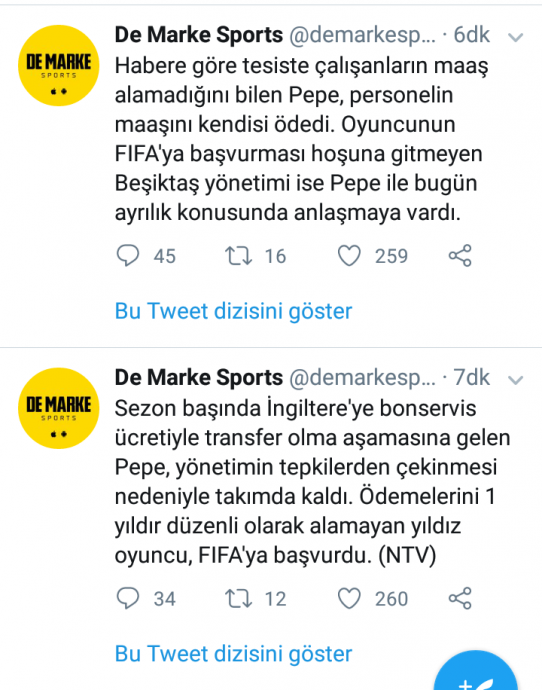The width and height of the screenshot is (542, 690).
Task: Like the tweet with 259 likes
Action: (349, 256)
